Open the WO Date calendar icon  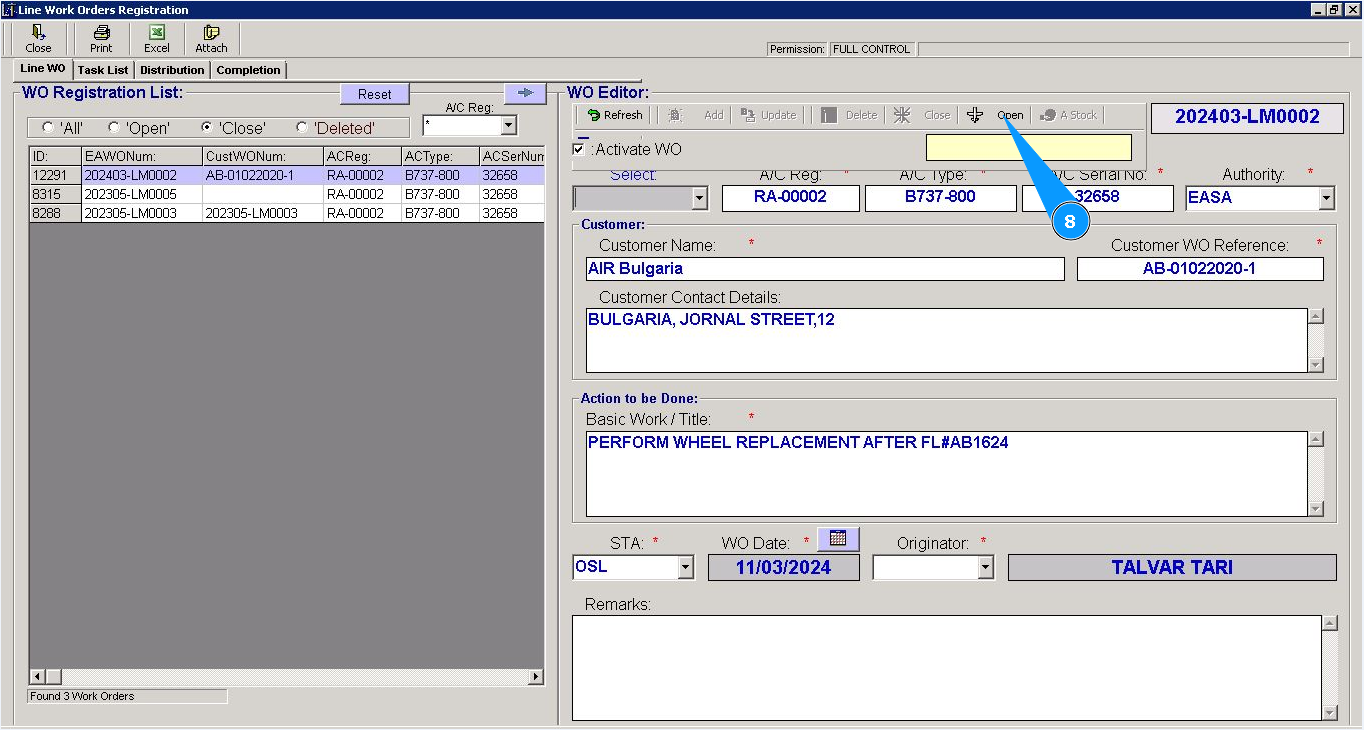click(x=838, y=539)
